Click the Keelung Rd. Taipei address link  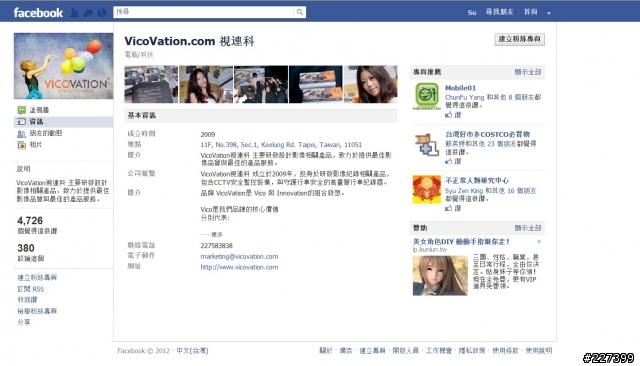pos(281,144)
